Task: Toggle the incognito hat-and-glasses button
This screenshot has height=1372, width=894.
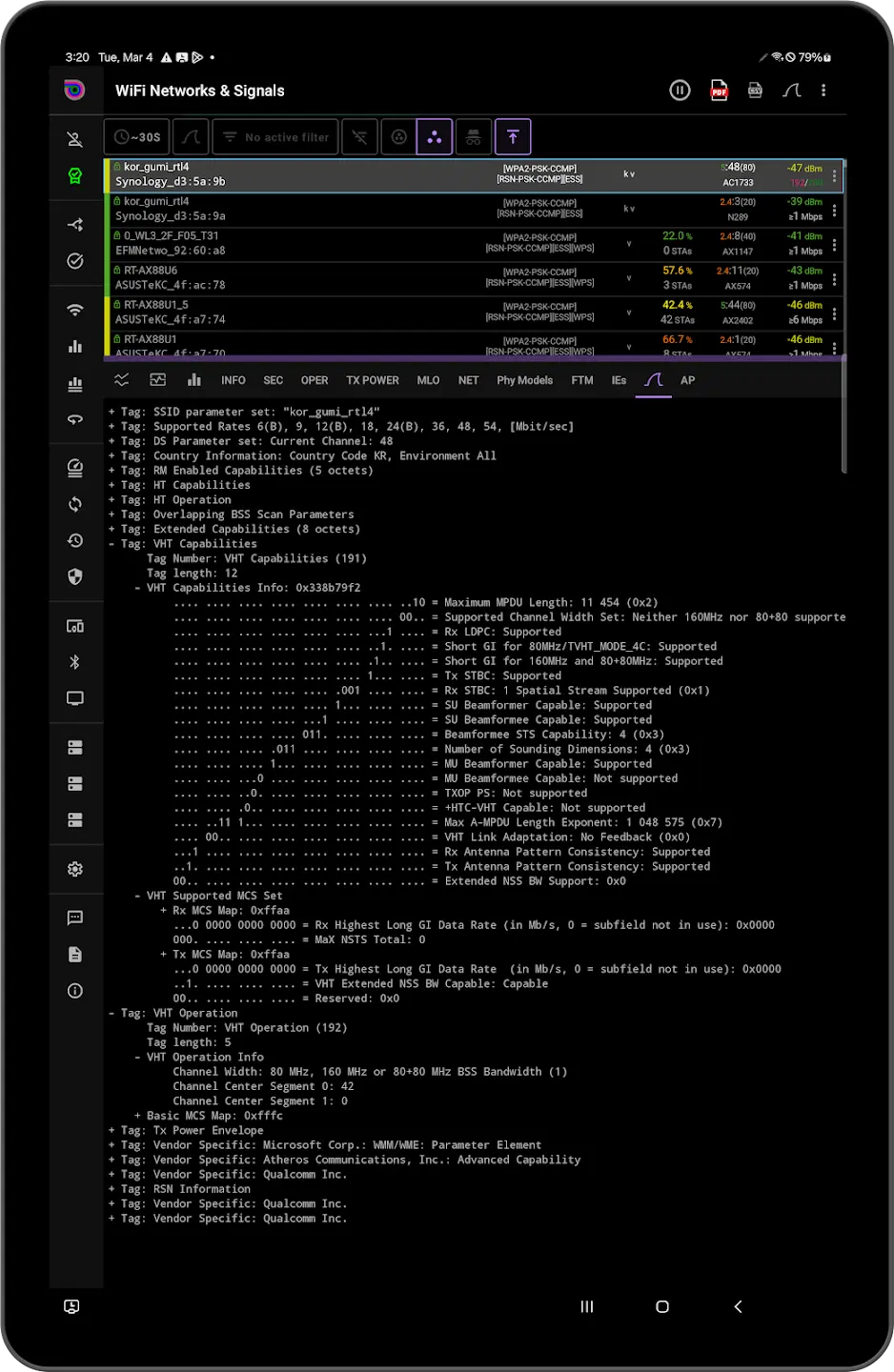Action: pyautogui.click(x=474, y=137)
